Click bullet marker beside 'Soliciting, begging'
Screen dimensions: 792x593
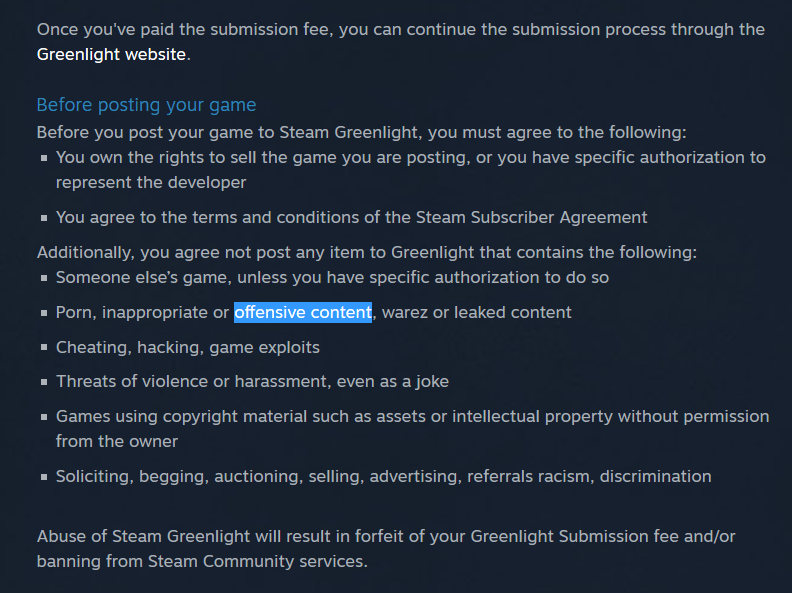(44, 477)
